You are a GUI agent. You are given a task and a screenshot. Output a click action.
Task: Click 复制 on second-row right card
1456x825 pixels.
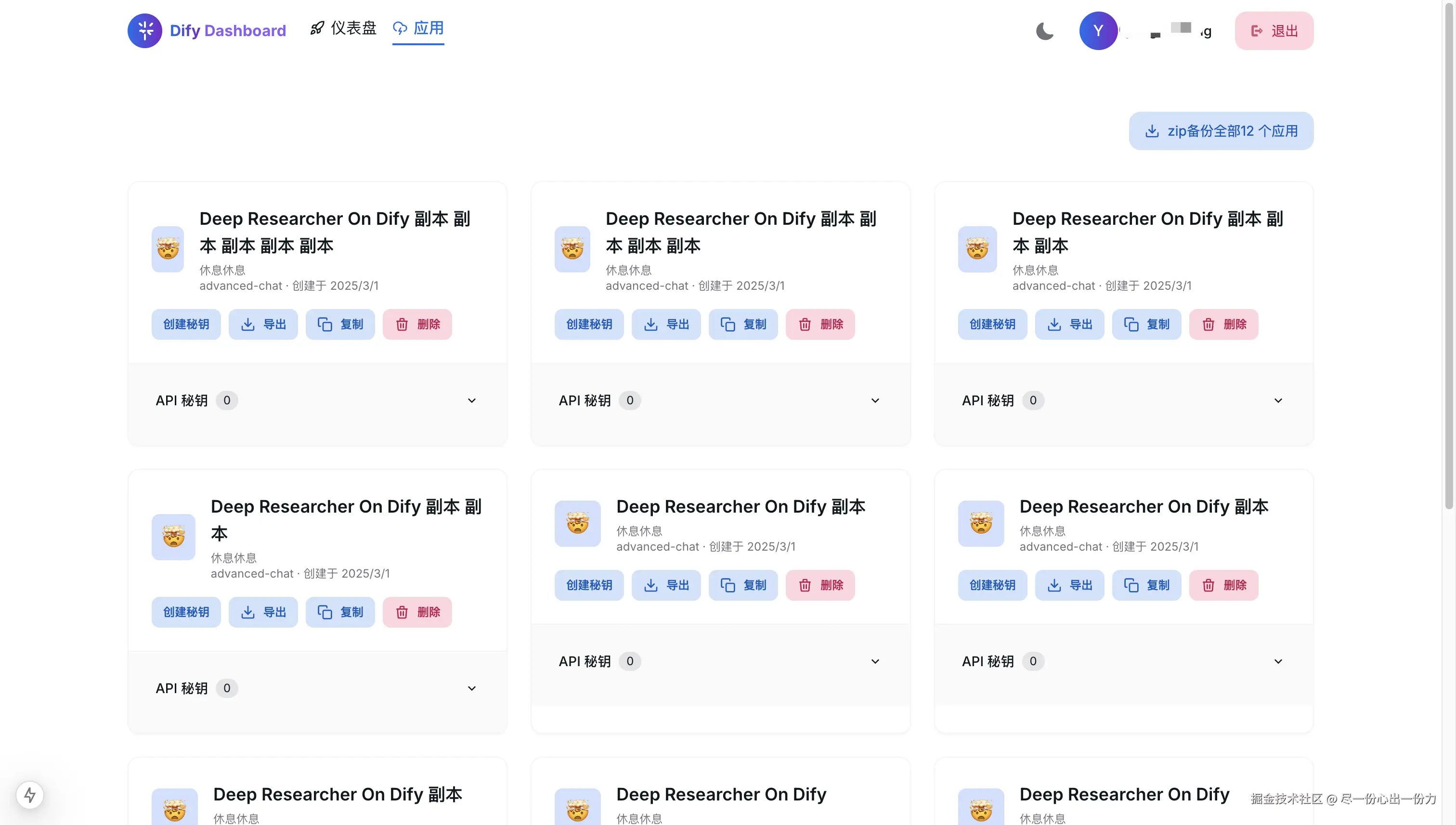(x=1146, y=585)
